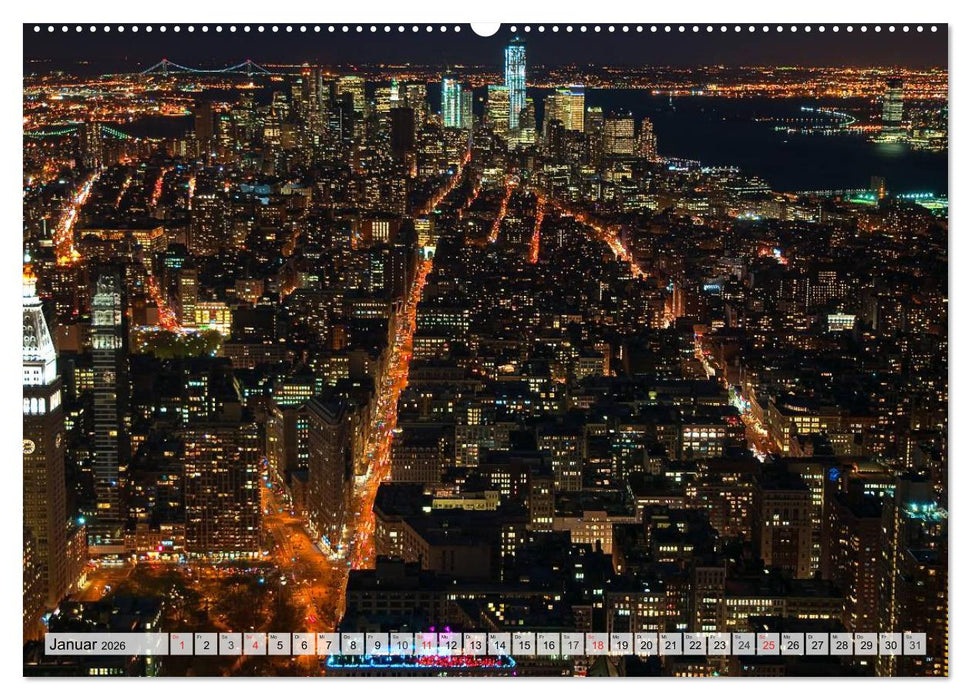This screenshot has height=700, width=971.
Task: Select January 1 on the date strip
Action: coord(181,645)
